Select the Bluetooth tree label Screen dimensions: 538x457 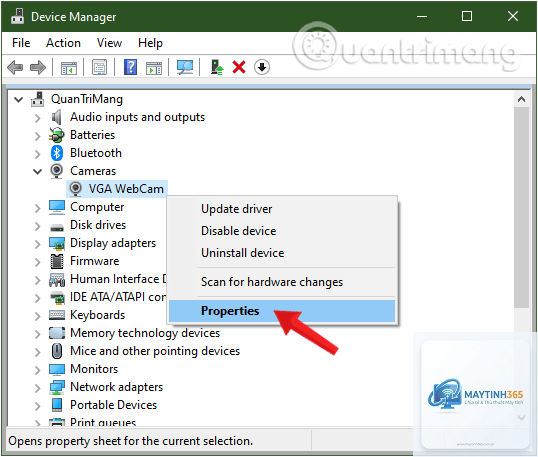(96, 153)
